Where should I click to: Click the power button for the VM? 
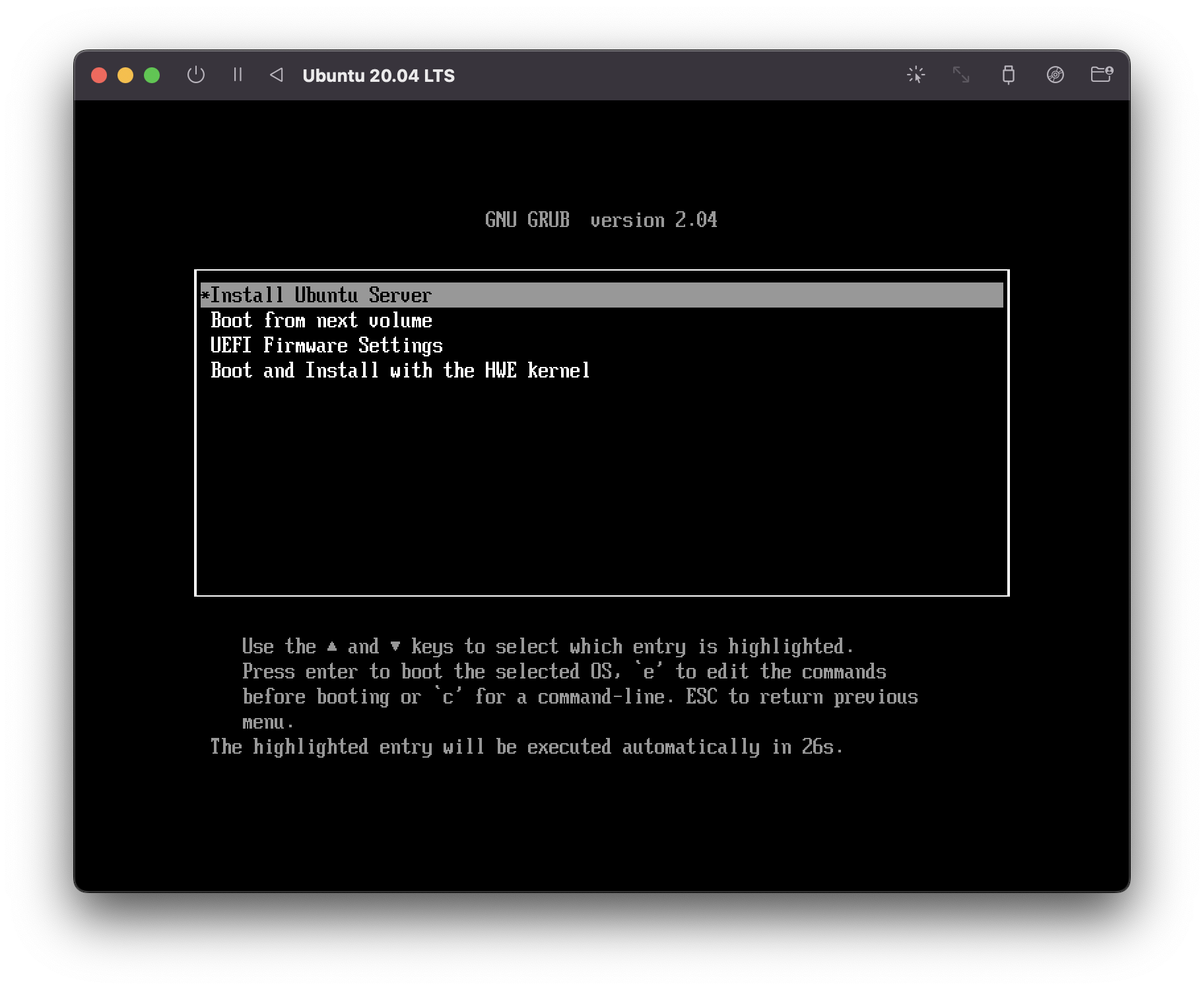click(x=196, y=75)
